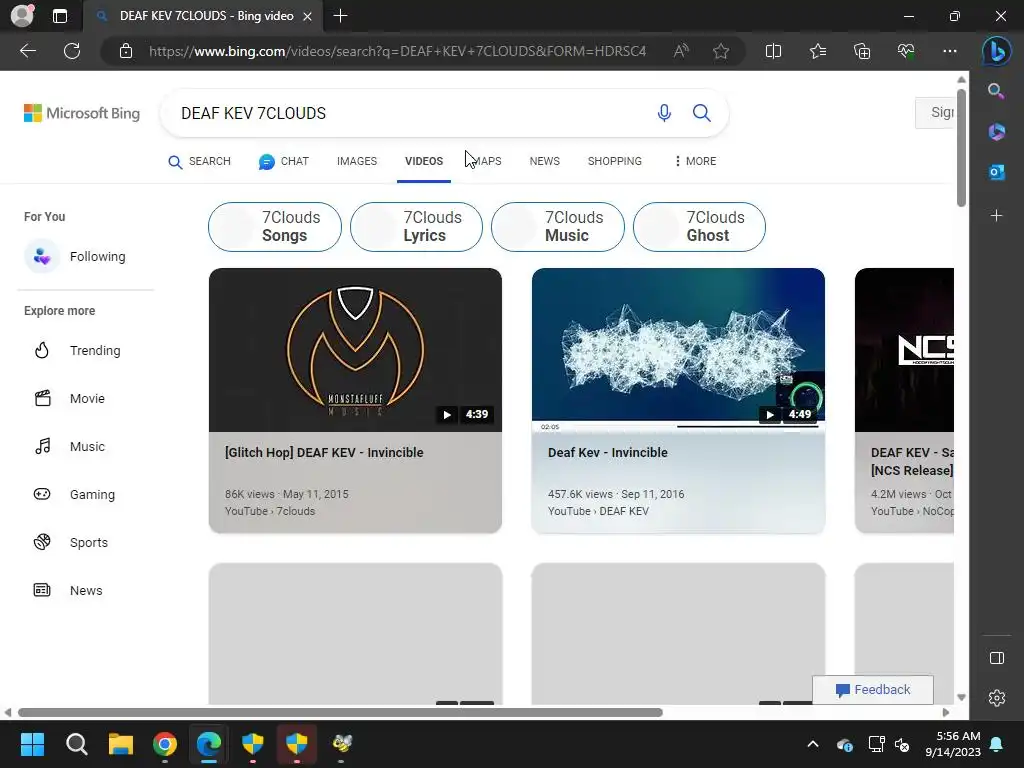Open Trending videos category
1024x768 pixels.
pyautogui.click(x=77, y=351)
